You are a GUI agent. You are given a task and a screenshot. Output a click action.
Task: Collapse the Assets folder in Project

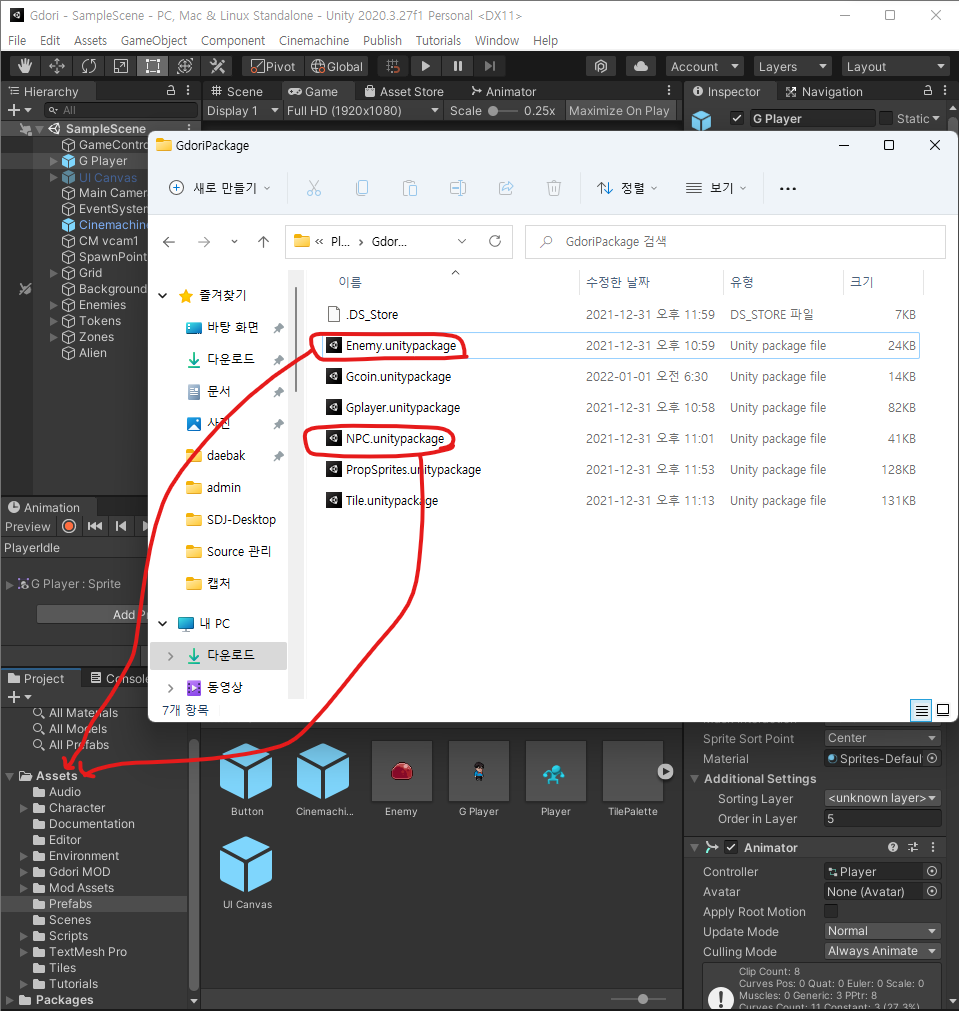(10, 776)
